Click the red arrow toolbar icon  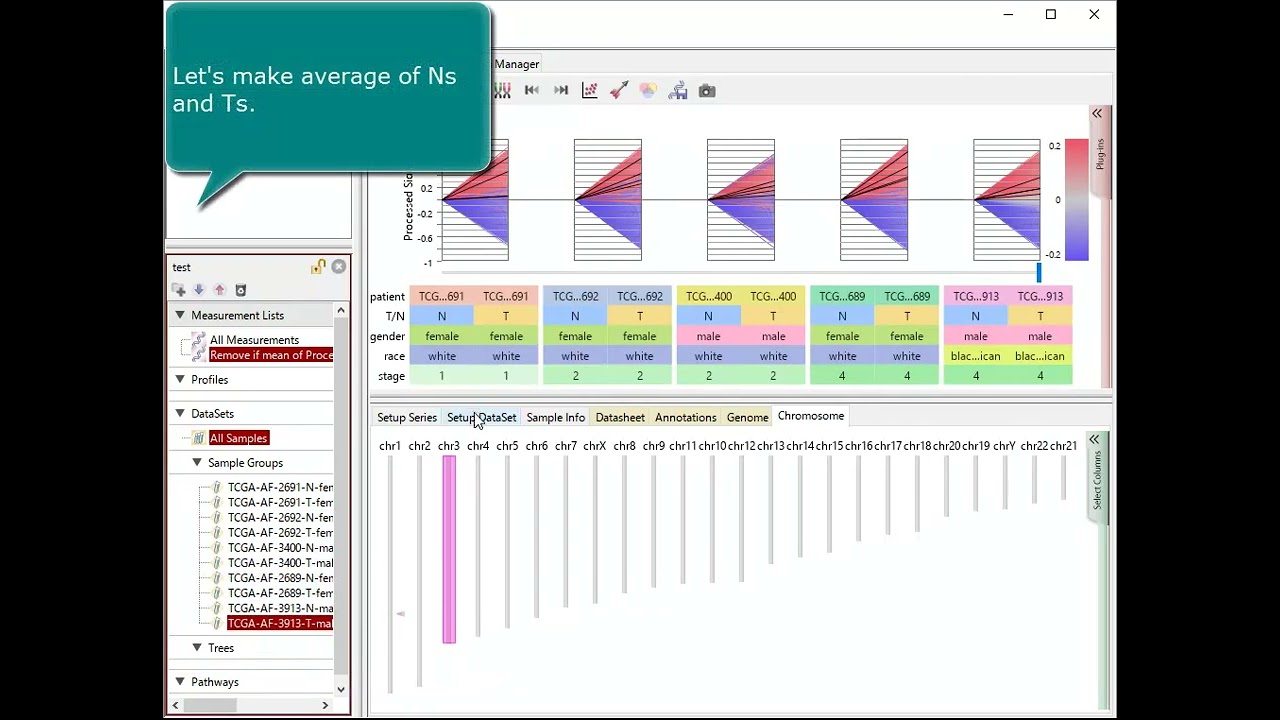click(619, 91)
